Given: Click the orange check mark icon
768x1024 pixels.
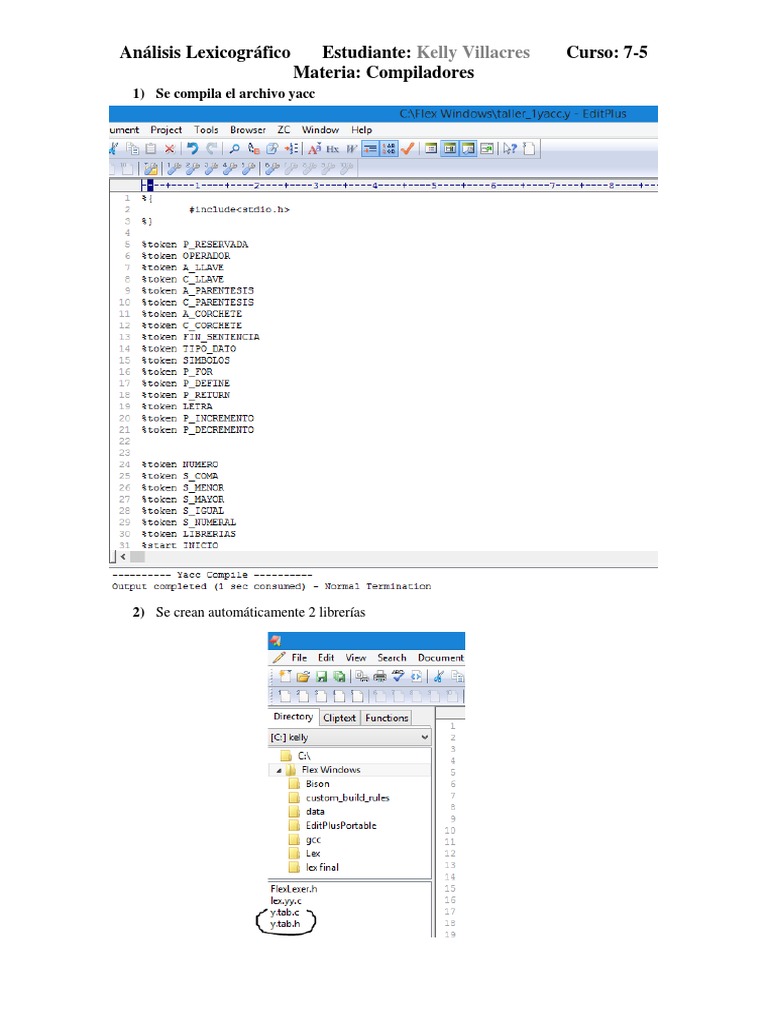Looking at the screenshot, I should click(x=408, y=149).
